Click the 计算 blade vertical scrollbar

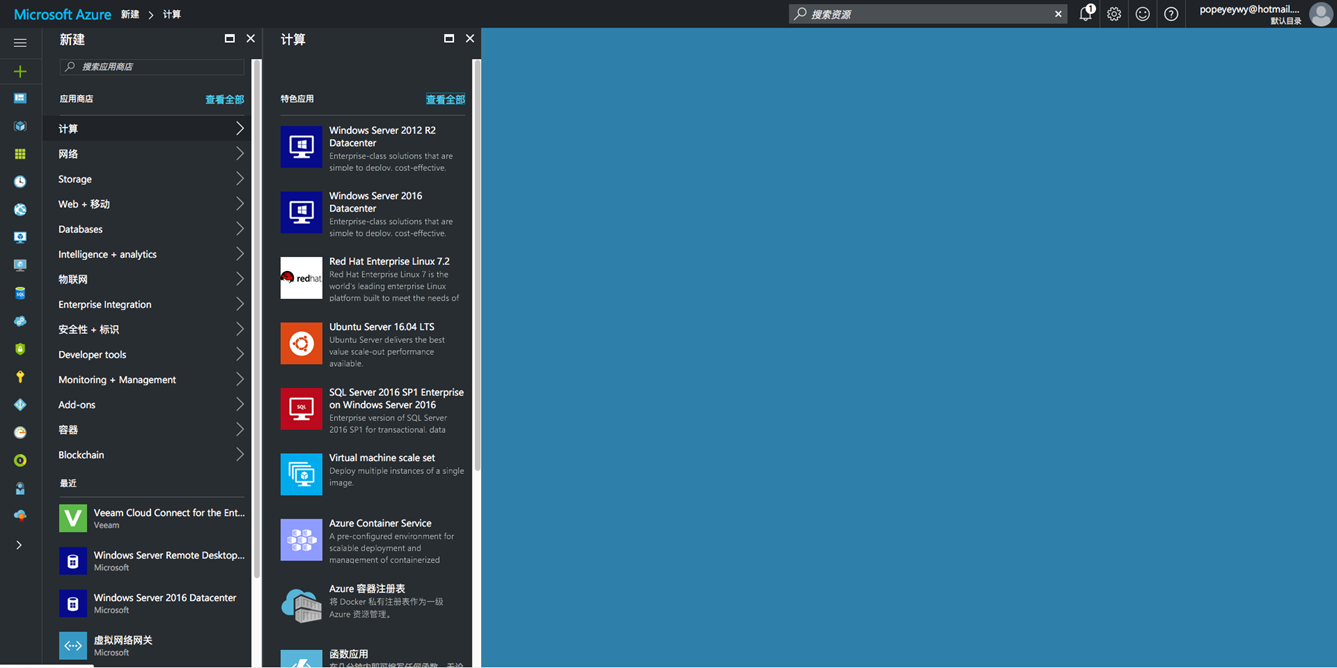pos(477,265)
